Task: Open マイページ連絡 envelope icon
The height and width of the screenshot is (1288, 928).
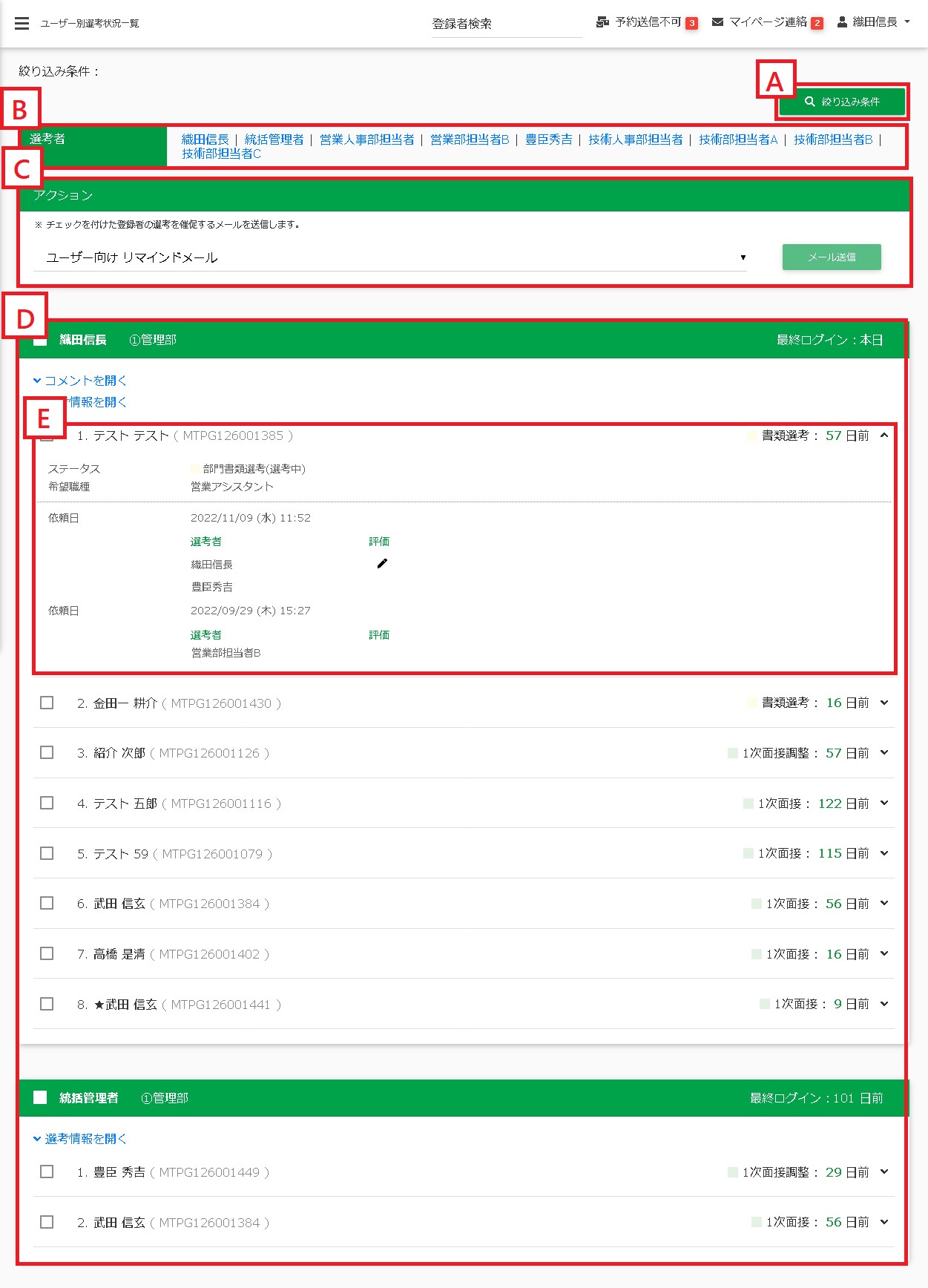Action: pos(717,22)
